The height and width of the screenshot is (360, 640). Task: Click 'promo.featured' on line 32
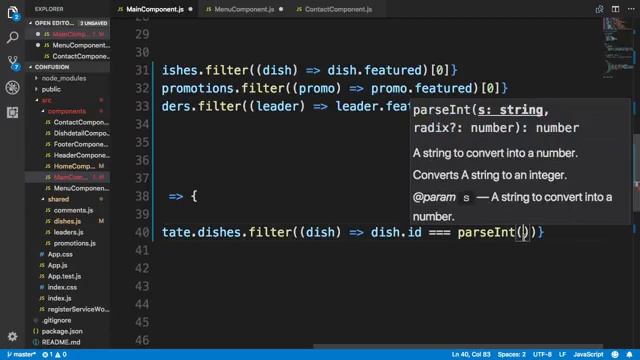[422, 89]
